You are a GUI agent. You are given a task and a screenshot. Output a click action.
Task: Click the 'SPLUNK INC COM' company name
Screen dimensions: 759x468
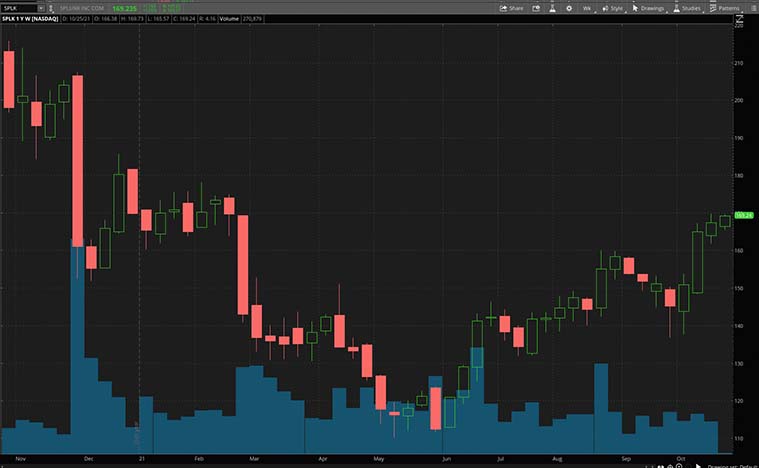82,8
